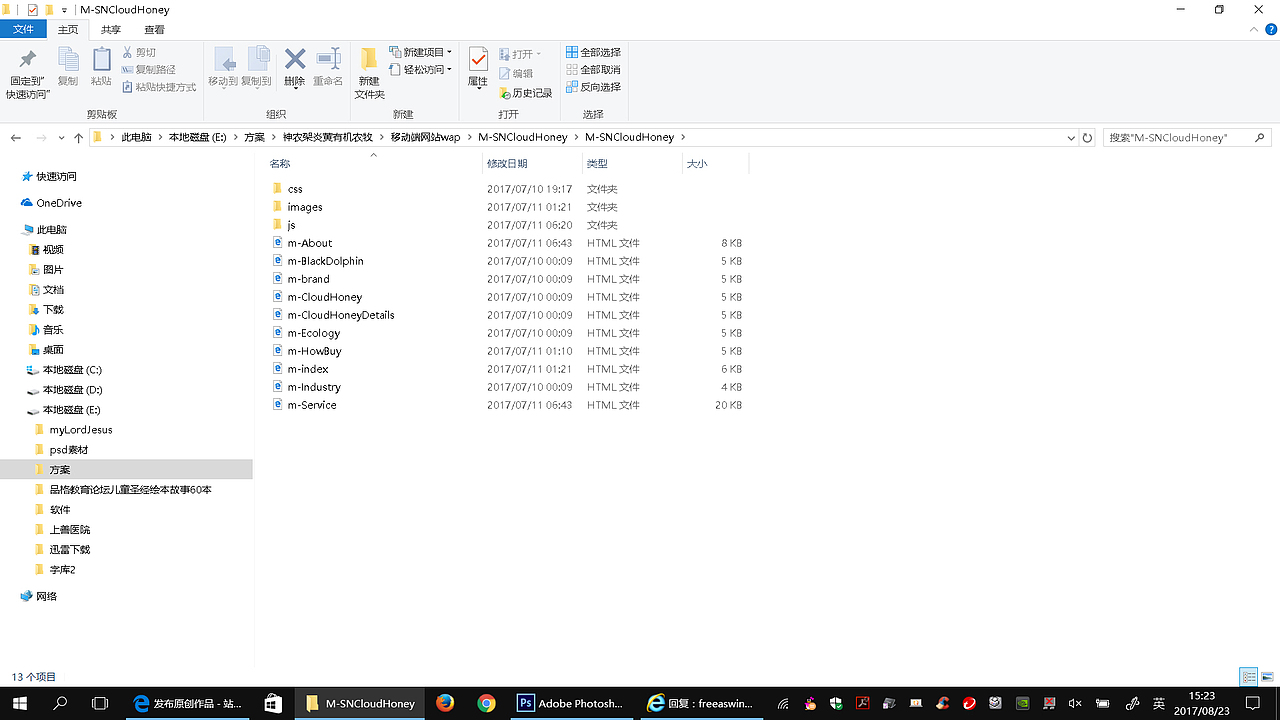
Task: Open the New item (新建项目) dropdown
Action: [x=420, y=52]
